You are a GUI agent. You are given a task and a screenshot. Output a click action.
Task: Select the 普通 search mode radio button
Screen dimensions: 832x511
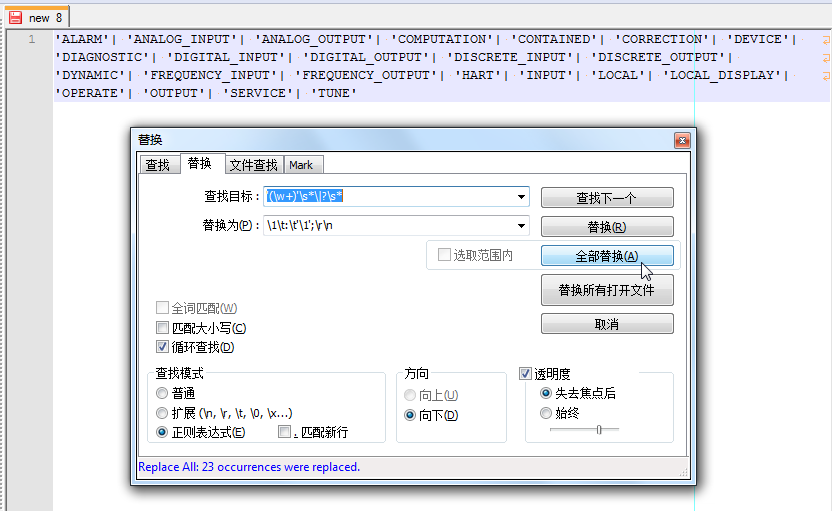coord(162,394)
